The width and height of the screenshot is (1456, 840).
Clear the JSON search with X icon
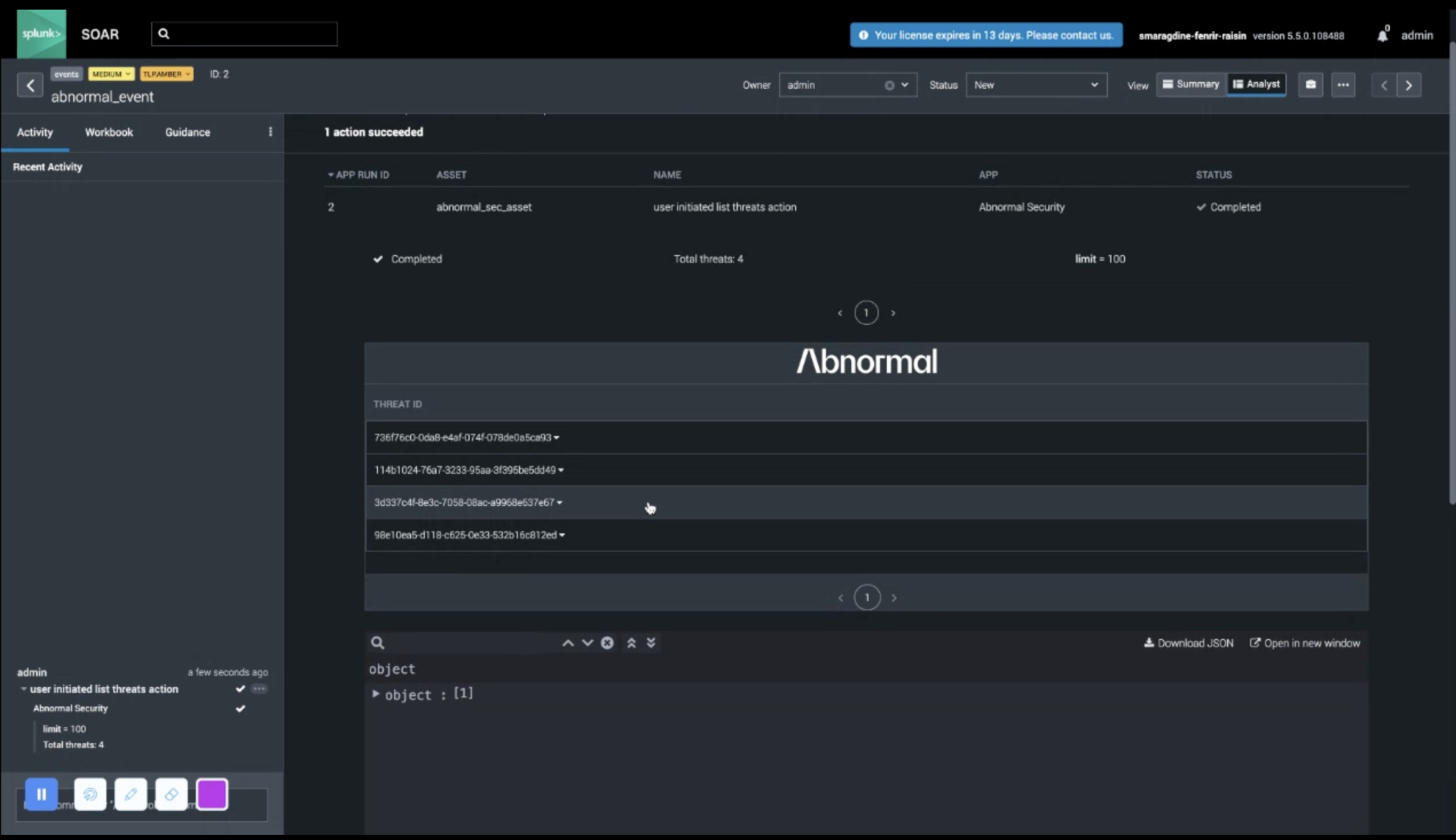pyautogui.click(x=607, y=643)
